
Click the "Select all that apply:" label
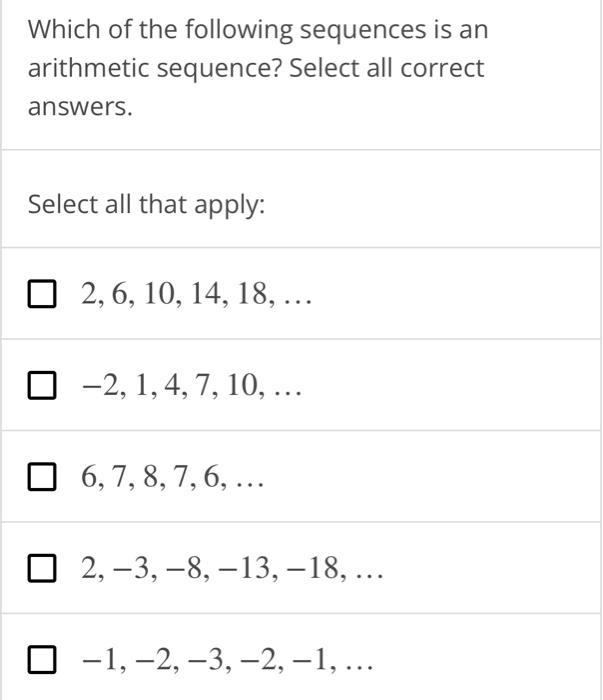click(x=146, y=205)
